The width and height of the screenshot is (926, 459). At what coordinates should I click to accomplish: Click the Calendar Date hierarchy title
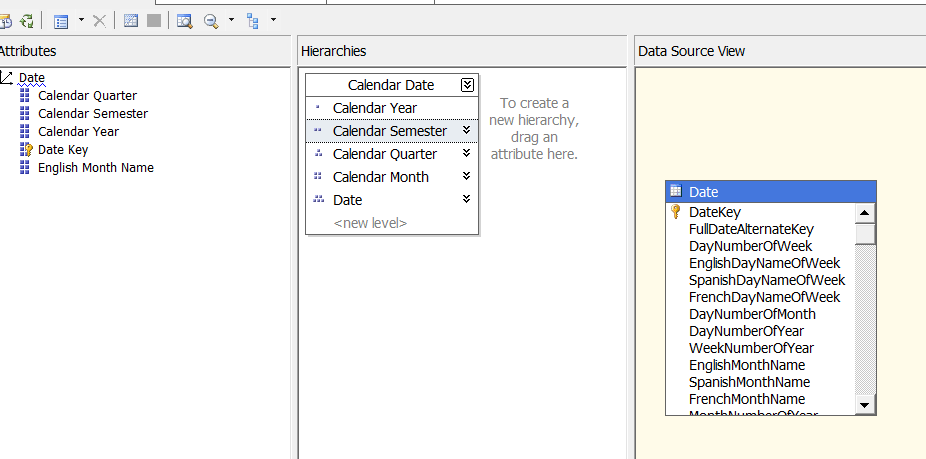391,85
